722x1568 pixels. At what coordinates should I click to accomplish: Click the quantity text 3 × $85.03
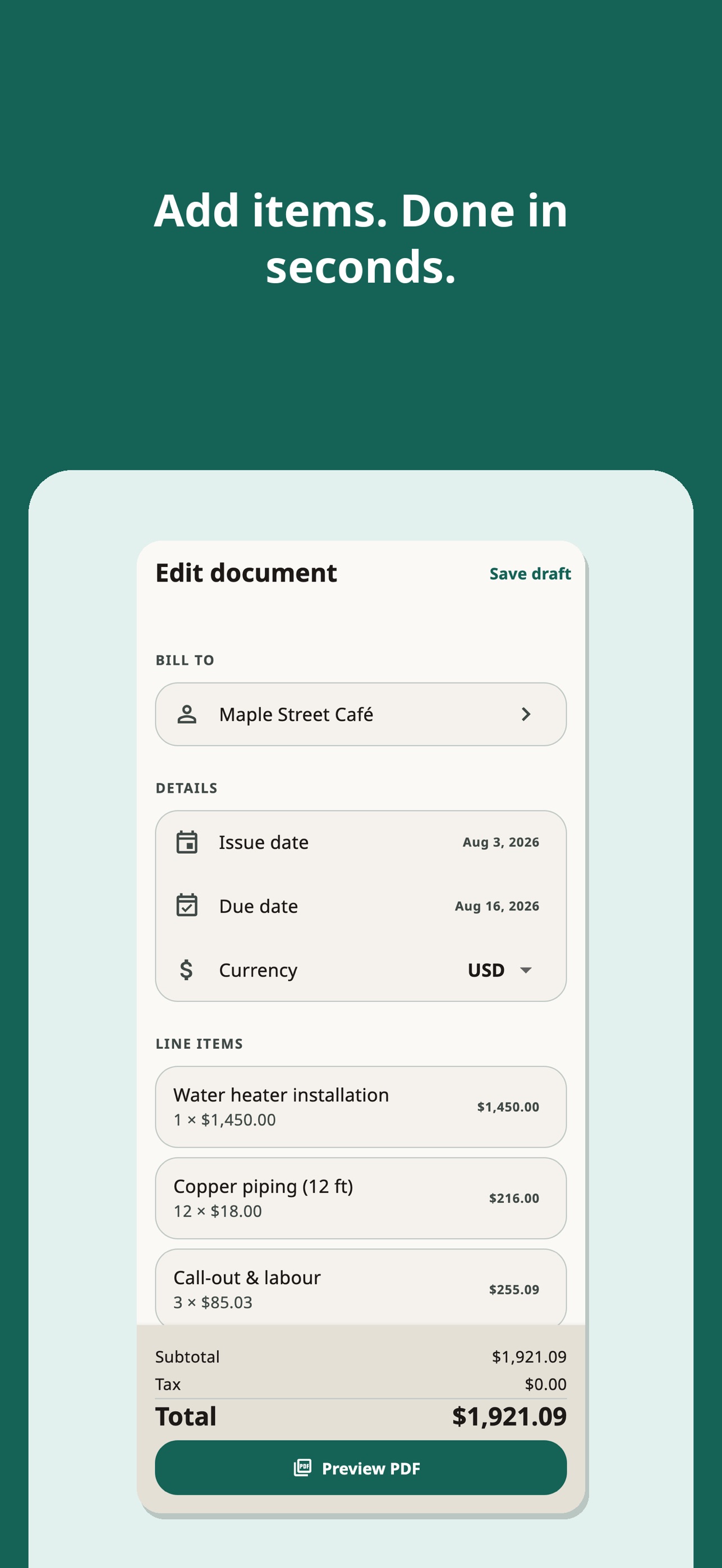(213, 1302)
